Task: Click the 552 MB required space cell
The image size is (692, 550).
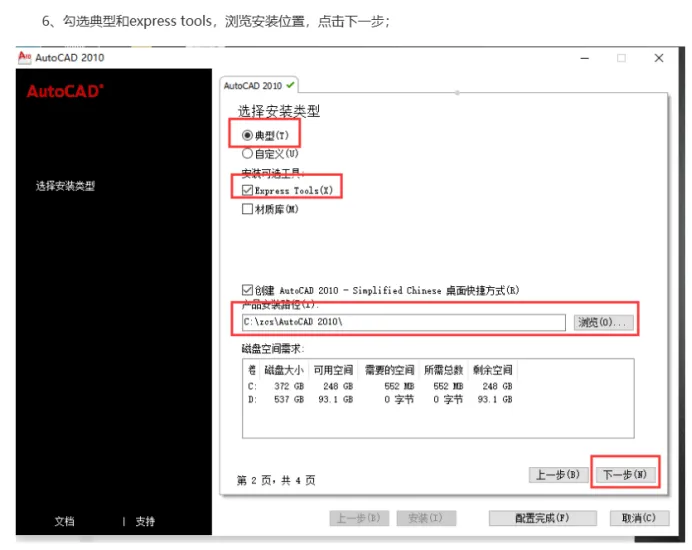Action: 399,386
